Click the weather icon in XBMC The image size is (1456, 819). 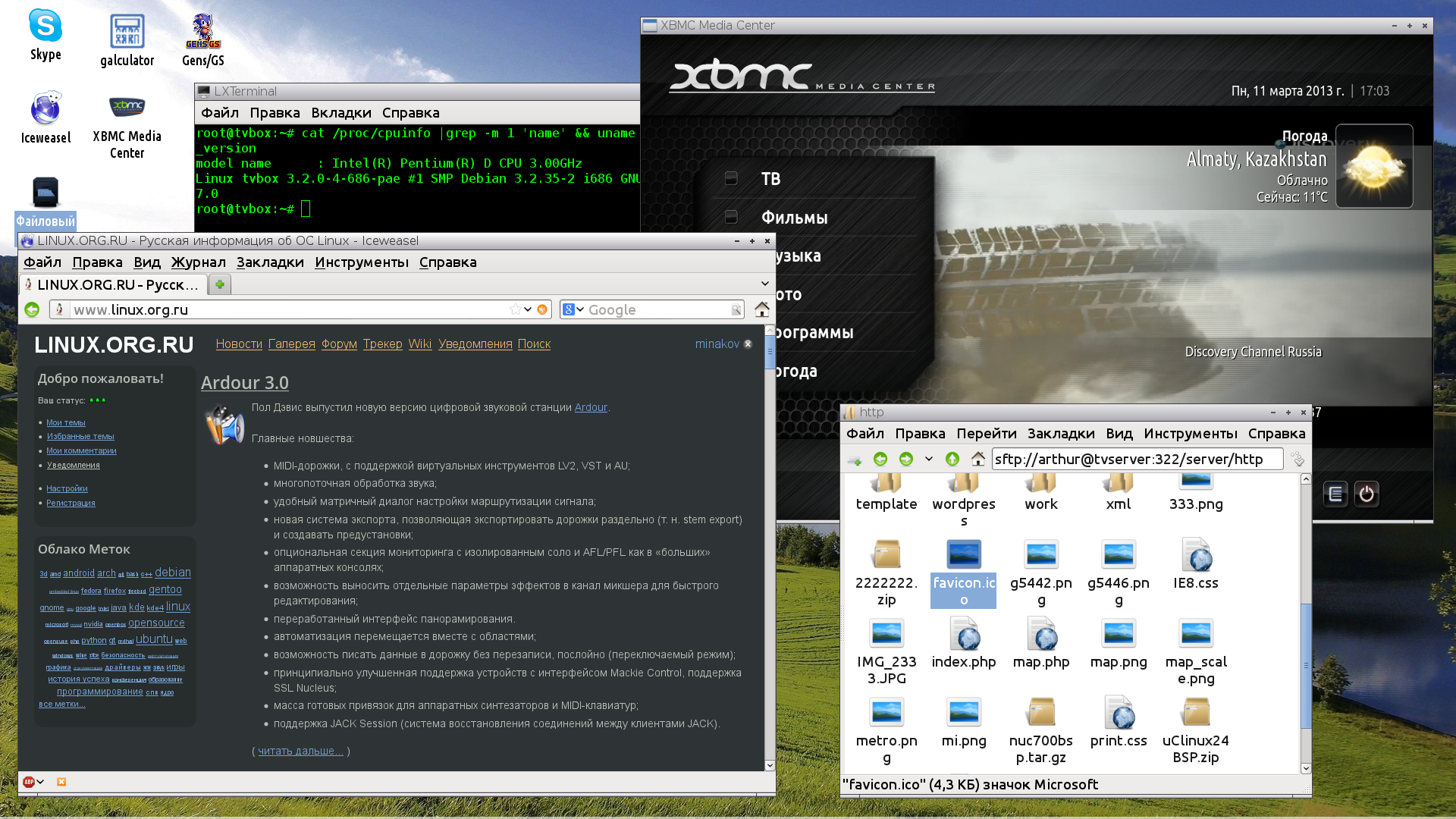1374,167
